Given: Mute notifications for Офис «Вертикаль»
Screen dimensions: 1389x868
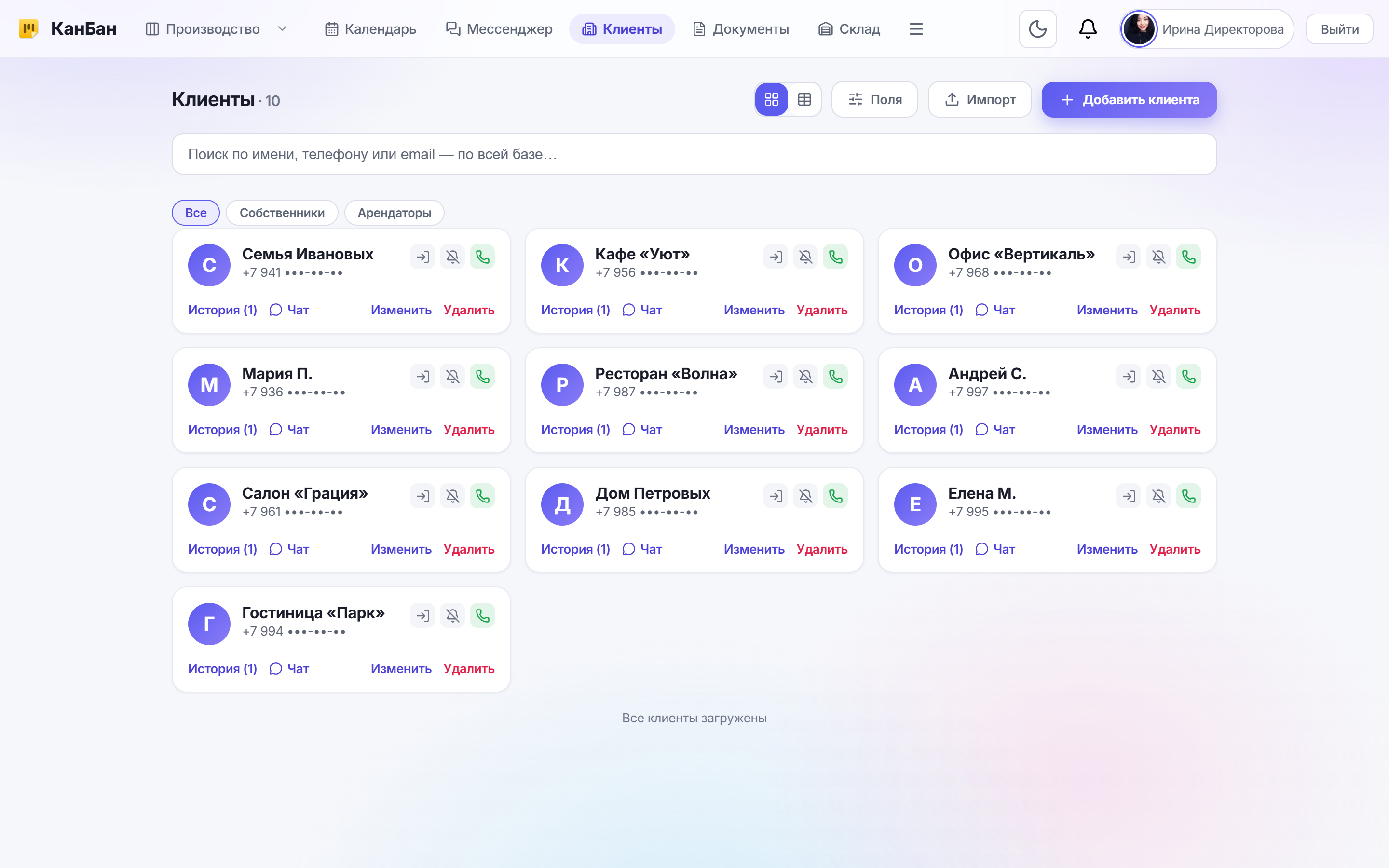Looking at the screenshot, I should tap(1158, 257).
